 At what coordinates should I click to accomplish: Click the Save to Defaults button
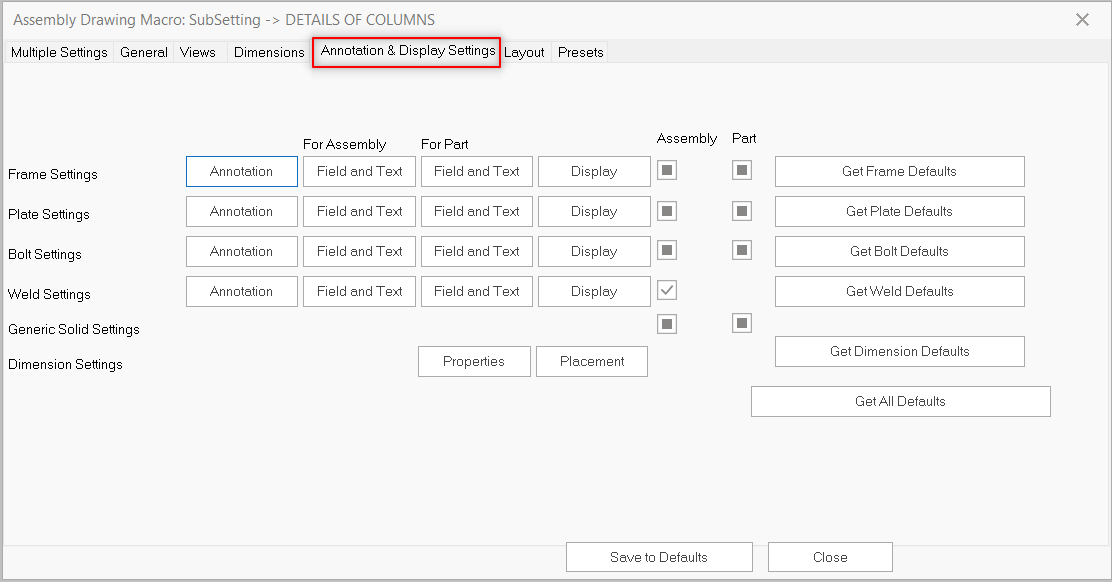tap(659, 557)
